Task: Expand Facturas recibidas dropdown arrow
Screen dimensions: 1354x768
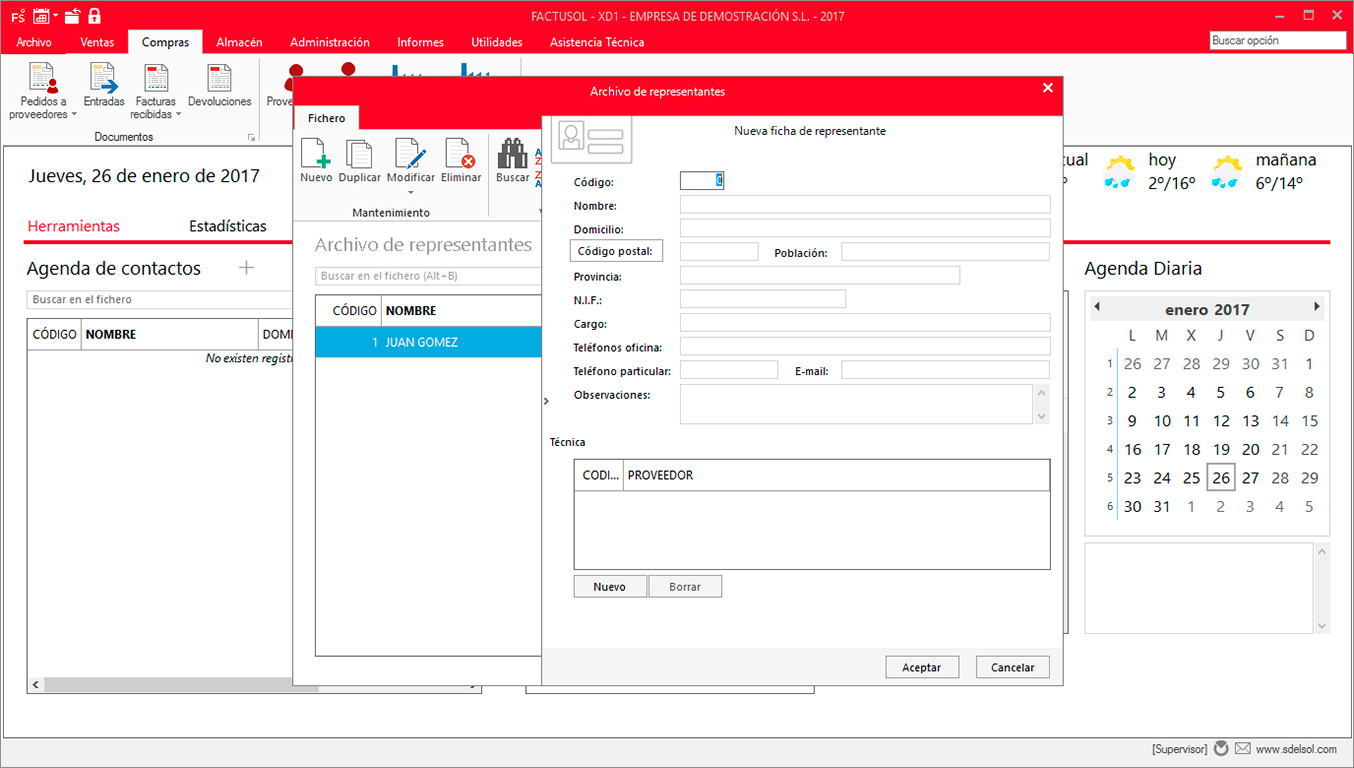Action: tap(178, 115)
